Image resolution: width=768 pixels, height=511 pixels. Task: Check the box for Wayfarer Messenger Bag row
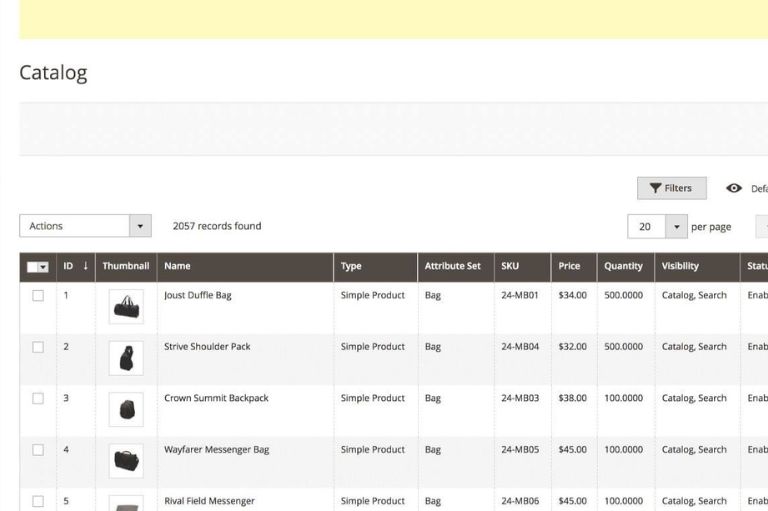coord(38,450)
